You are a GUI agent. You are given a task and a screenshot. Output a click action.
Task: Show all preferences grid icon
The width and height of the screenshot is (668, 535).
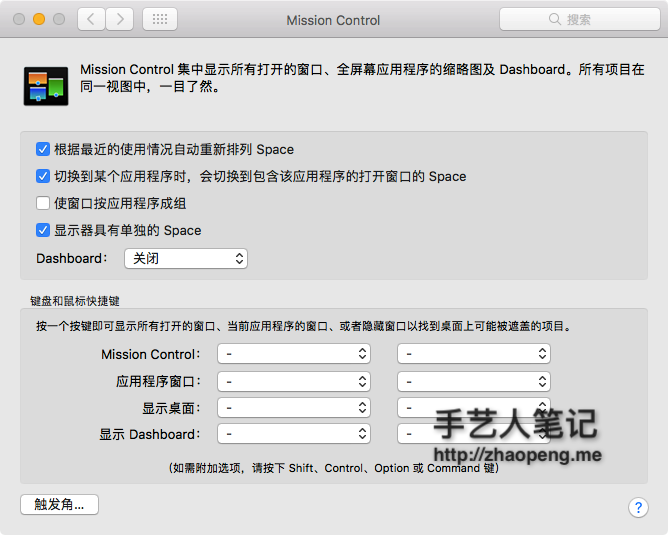pos(161,19)
